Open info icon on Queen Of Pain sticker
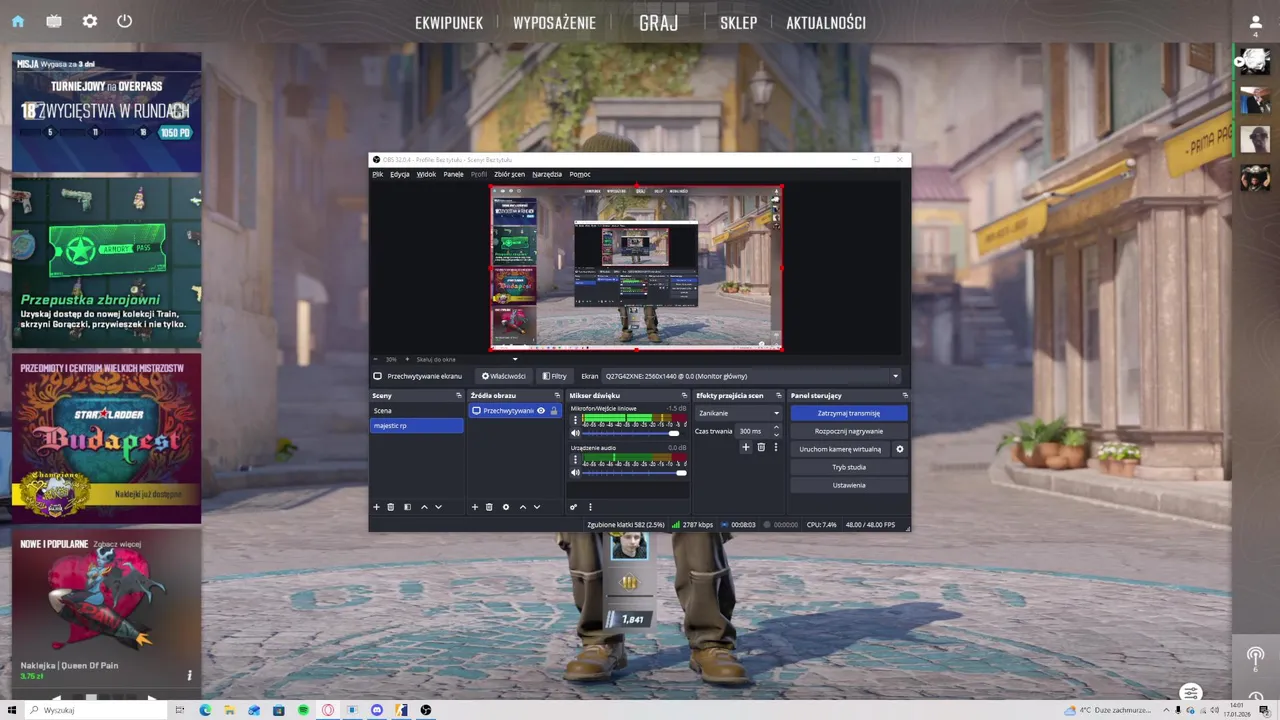 click(189, 675)
